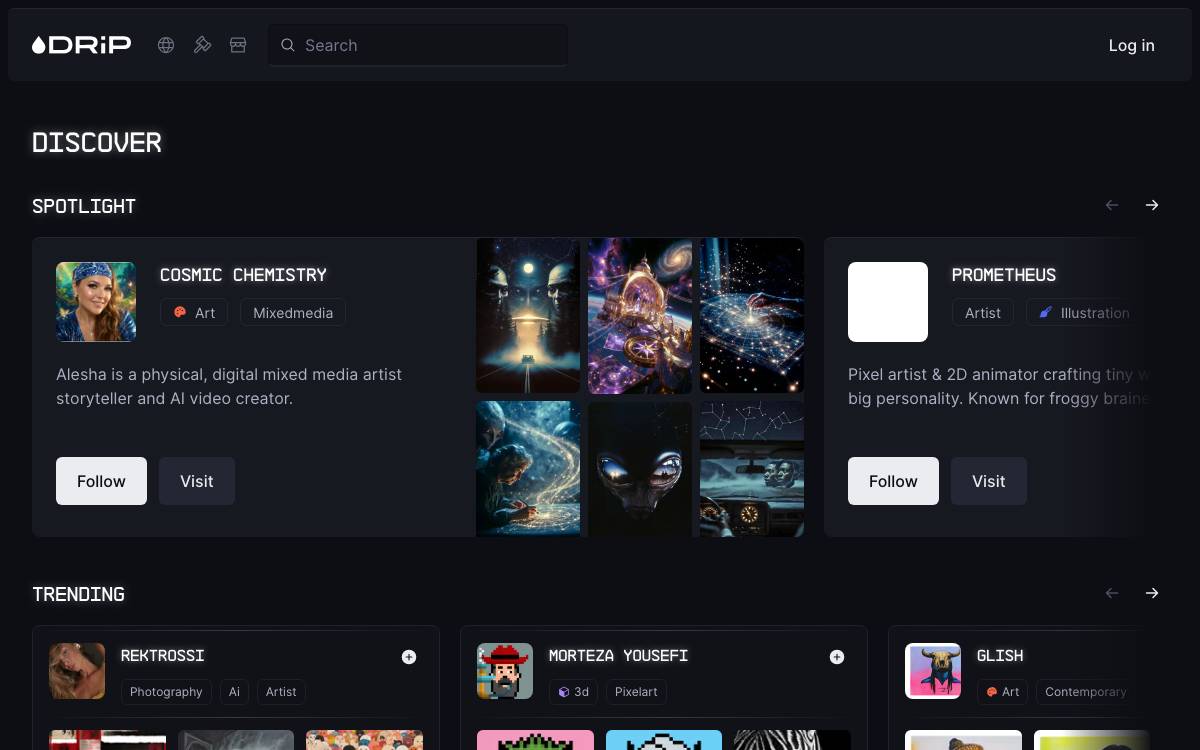The height and width of the screenshot is (750, 1200).
Task: Open Morteza Yousefi pixel avatar
Action: 505,671
